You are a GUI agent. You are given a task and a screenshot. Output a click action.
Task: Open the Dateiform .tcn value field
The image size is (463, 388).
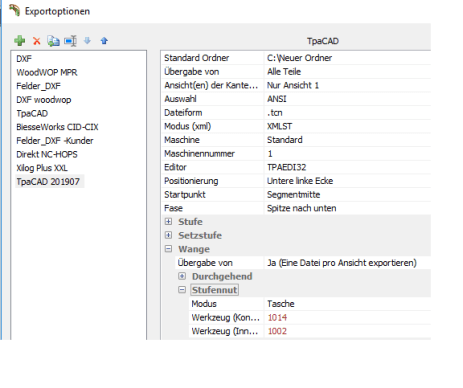tap(348, 113)
